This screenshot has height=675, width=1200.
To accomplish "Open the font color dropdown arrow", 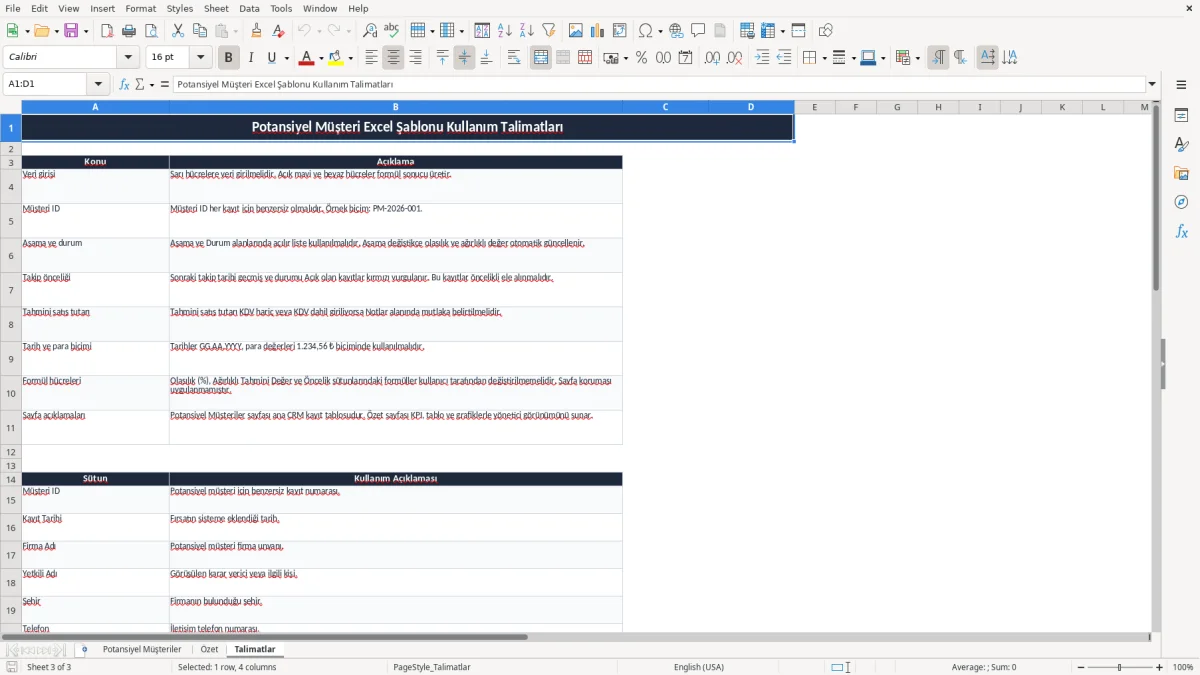I will click(321, 58).
